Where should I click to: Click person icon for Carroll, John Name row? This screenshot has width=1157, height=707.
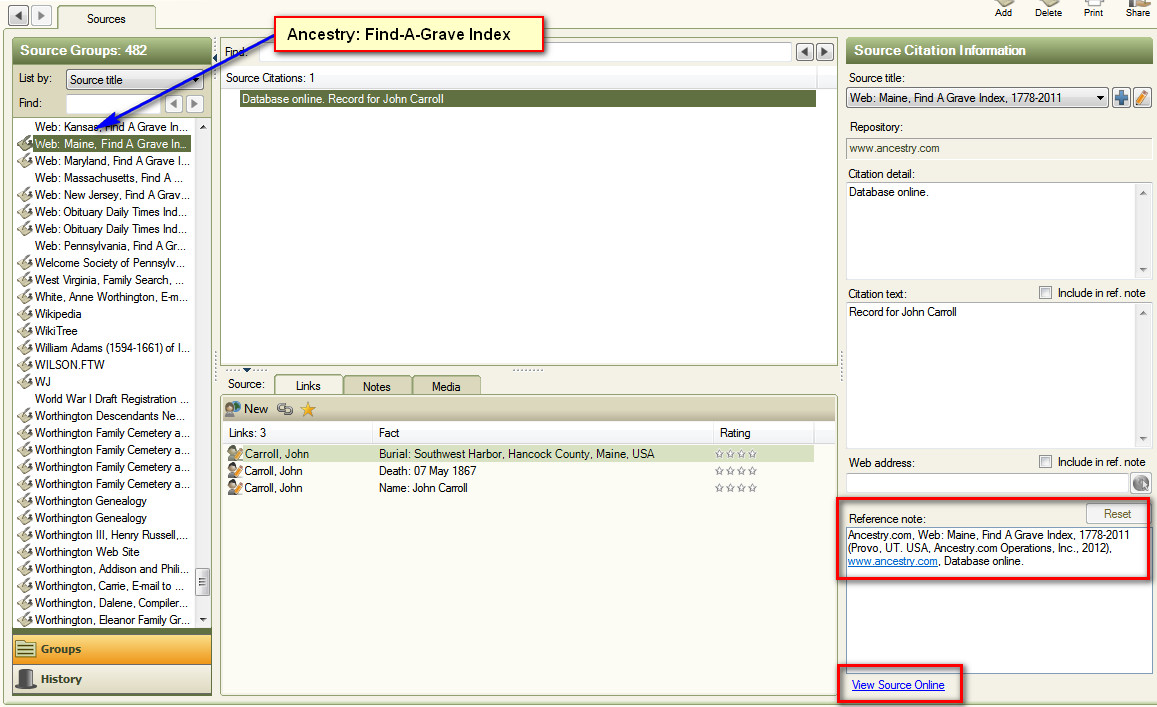[x=235, y=488]
